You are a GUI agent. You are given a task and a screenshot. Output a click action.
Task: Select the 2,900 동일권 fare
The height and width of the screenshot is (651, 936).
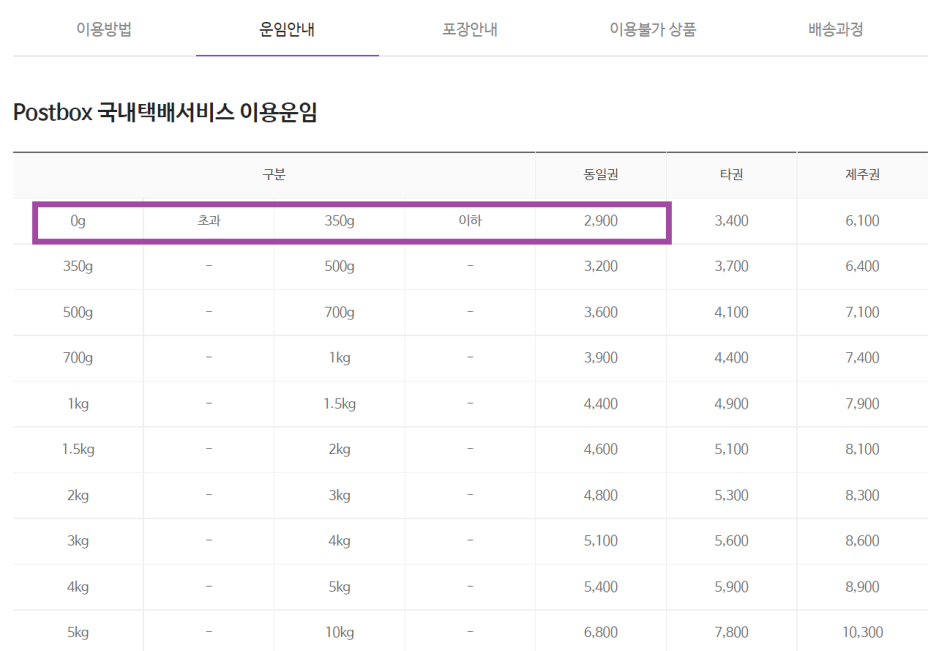point(601,221)
